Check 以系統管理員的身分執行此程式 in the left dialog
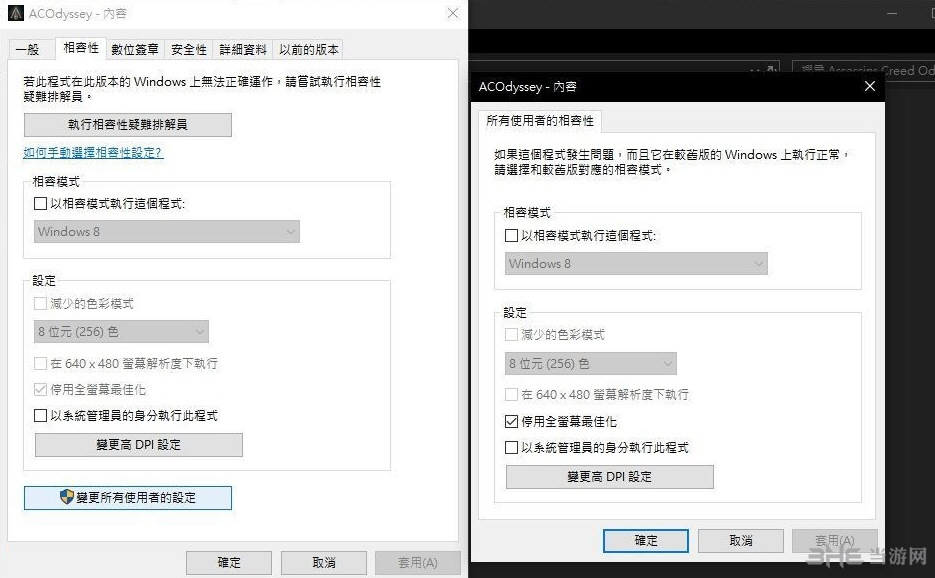The image size is (935, 578). click(x=41, y=415)
